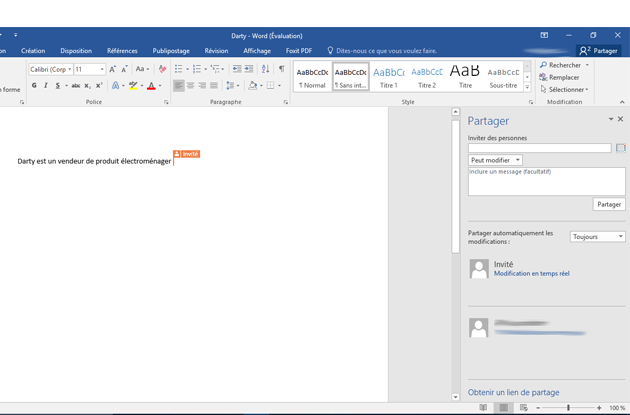Image resolution: width=630 pixels, height=415 pixels.
Task: Increase the font size
Action: [x=113, y=69]
